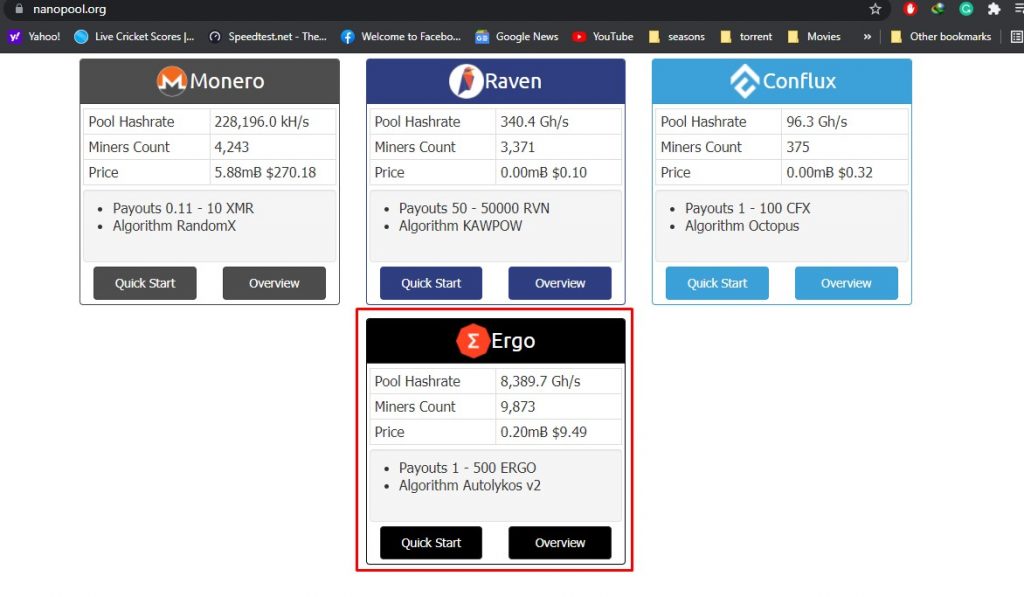The image size is (1024, 597).
Task: Open the Other bookmarks folder
Action: 940,37
